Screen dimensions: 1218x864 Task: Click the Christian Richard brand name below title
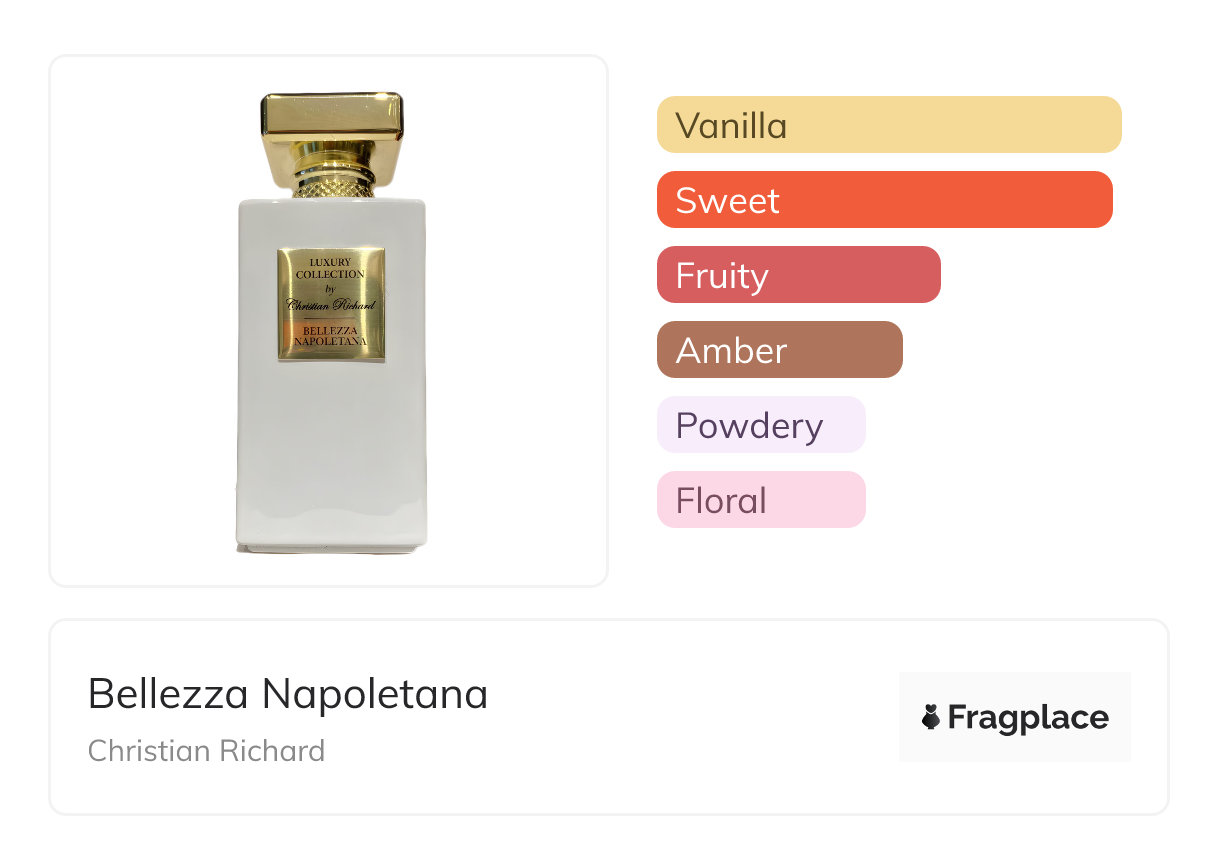tap(206, 751)
